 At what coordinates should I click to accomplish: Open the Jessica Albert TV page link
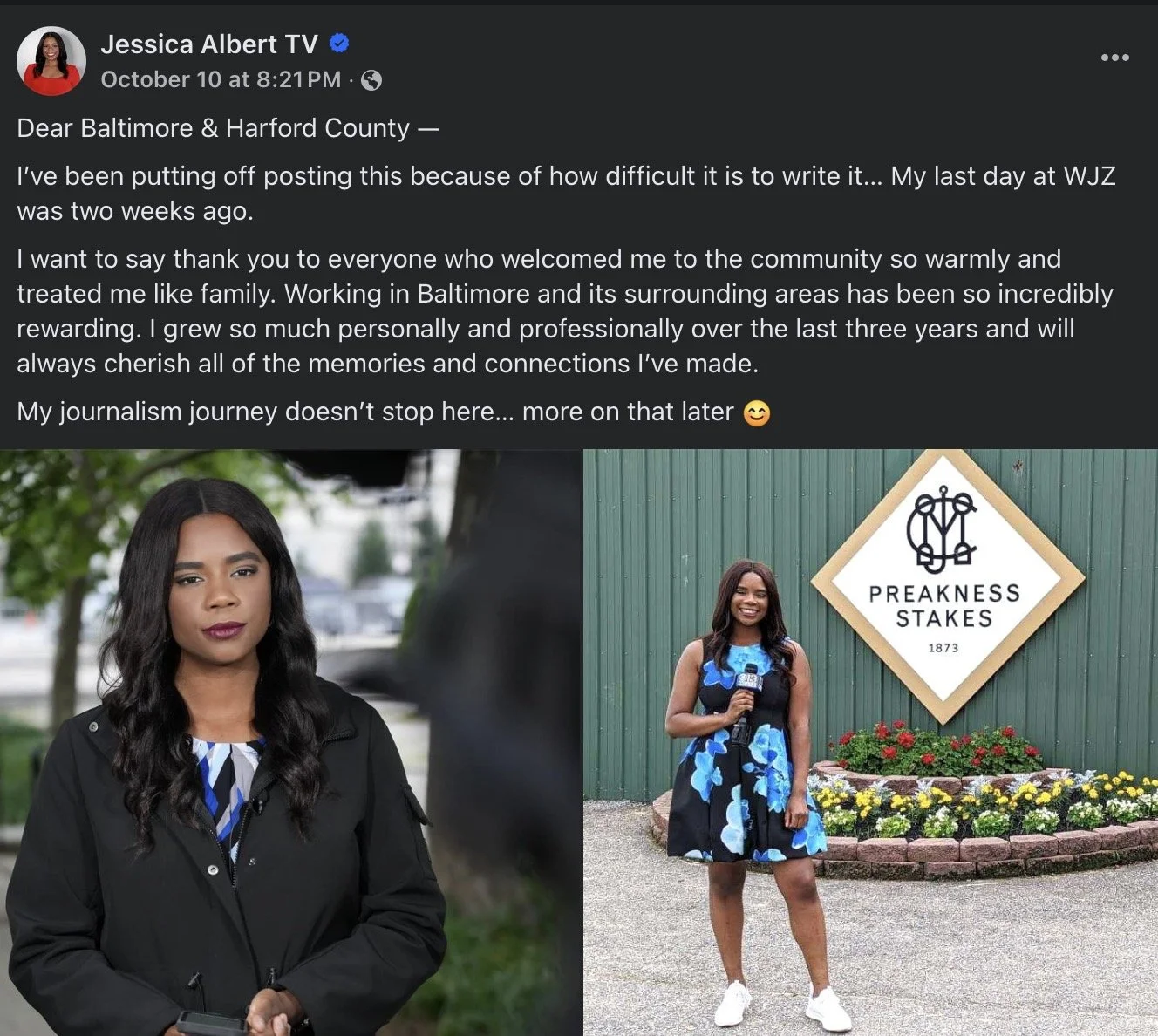pyautogui.click(x=209, y=44)
